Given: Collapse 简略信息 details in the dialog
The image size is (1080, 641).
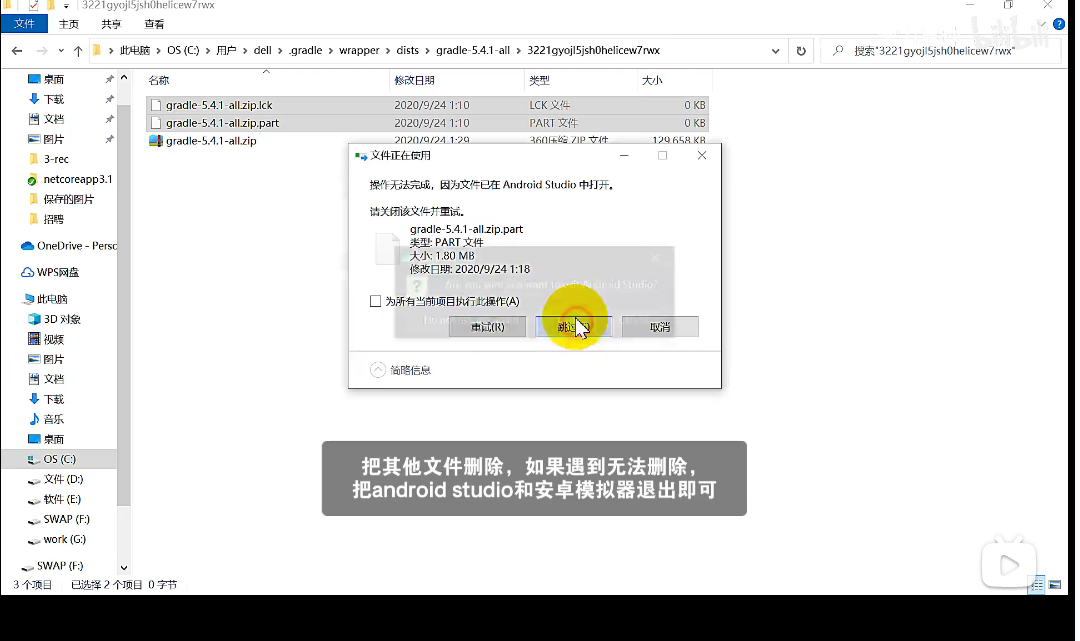Looking at the screenshot, I should (377, 370).
